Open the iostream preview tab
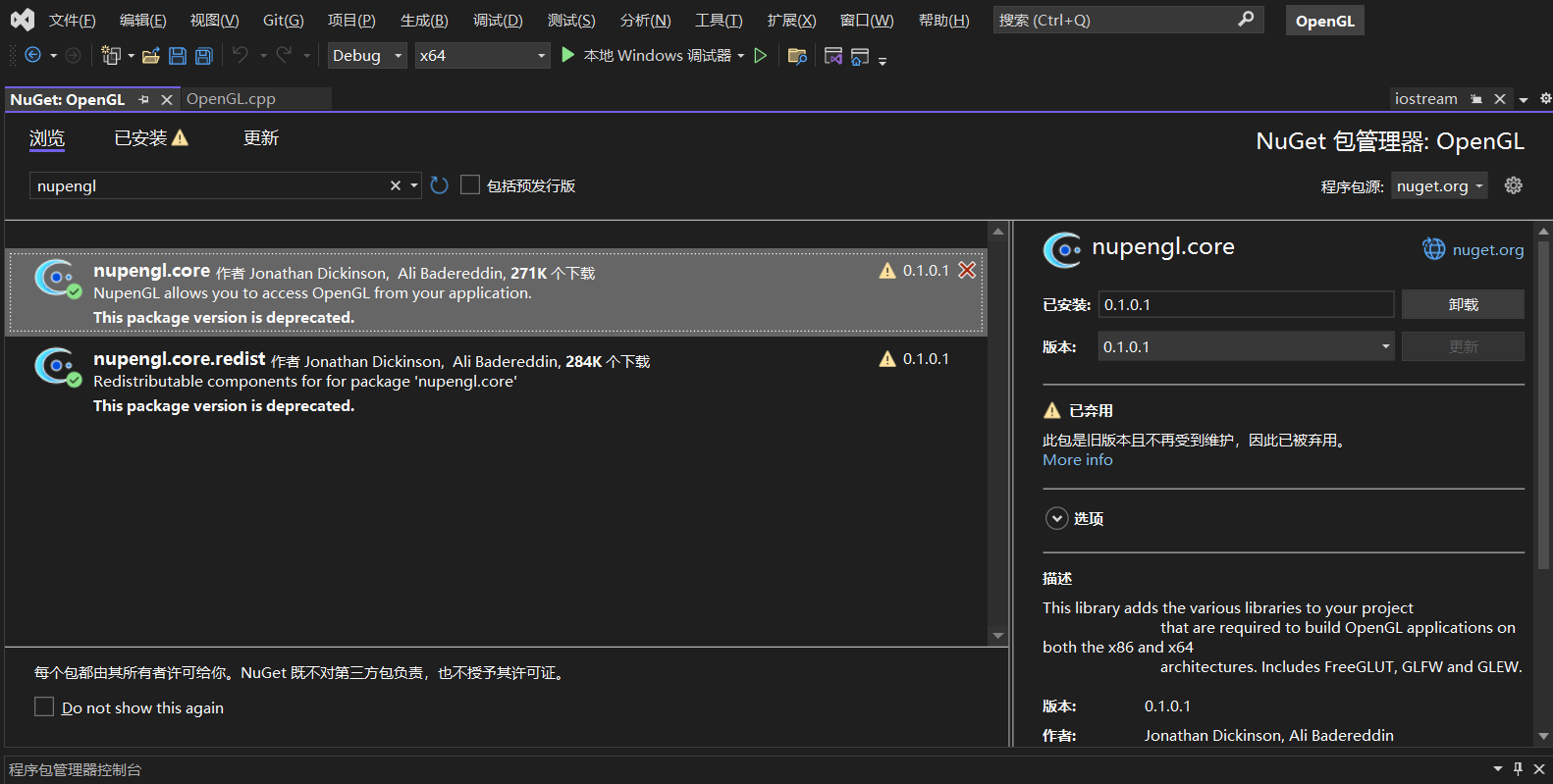The image size is (1553, 784). 1425,99
